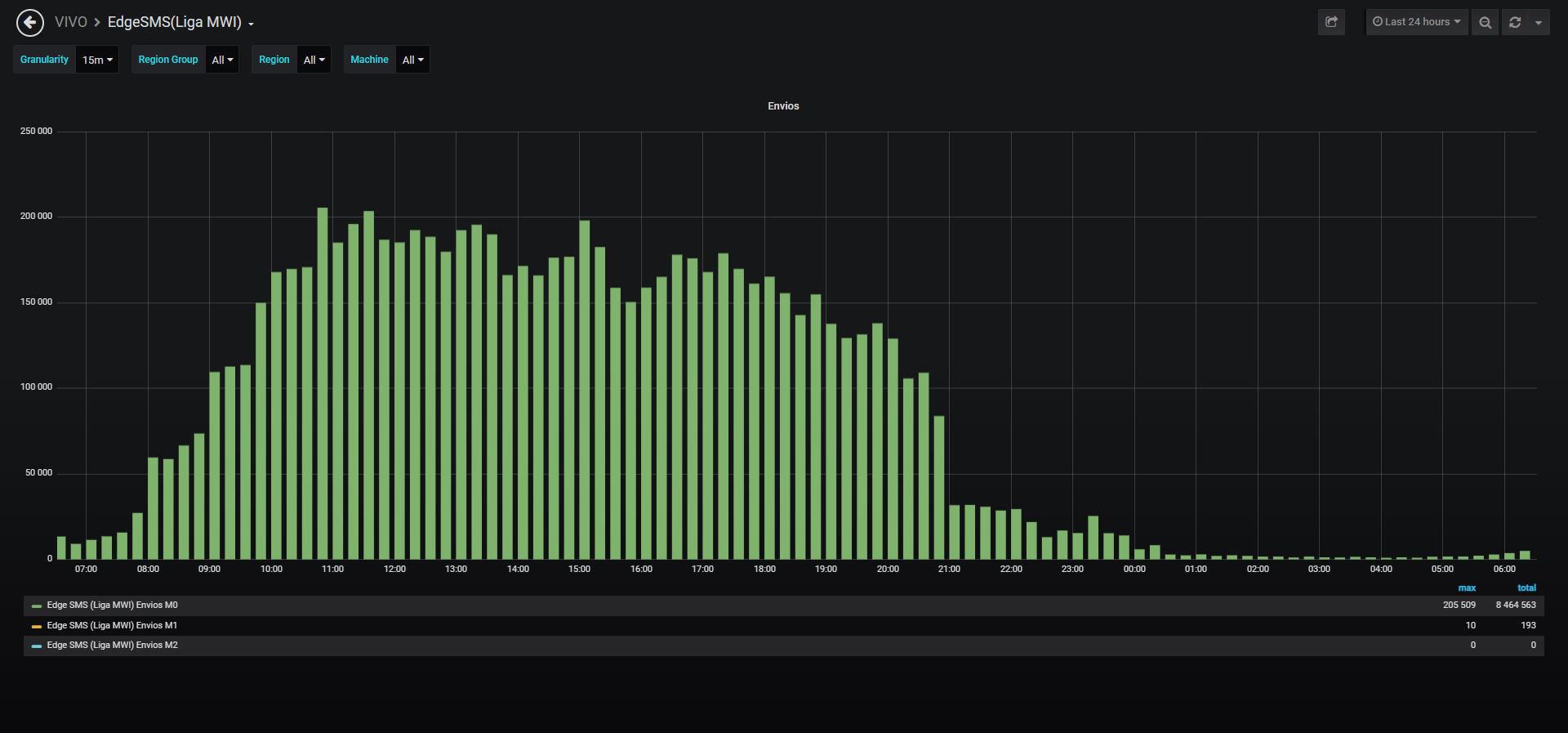Viewport: 1568px width, 733px height.
Task: Click the Region Group variable label
Action: coord(168,60)
